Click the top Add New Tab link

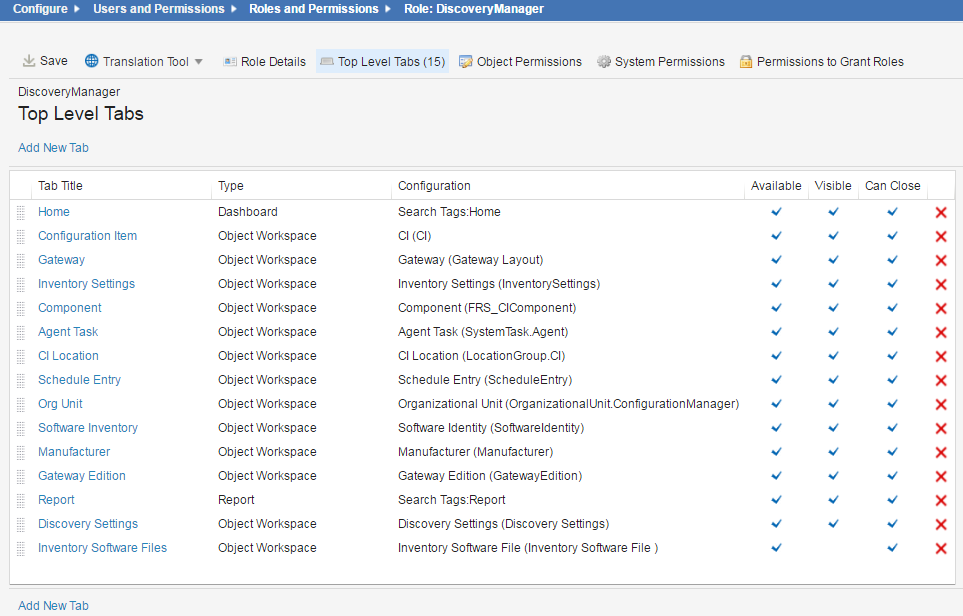tap(53, 148)
